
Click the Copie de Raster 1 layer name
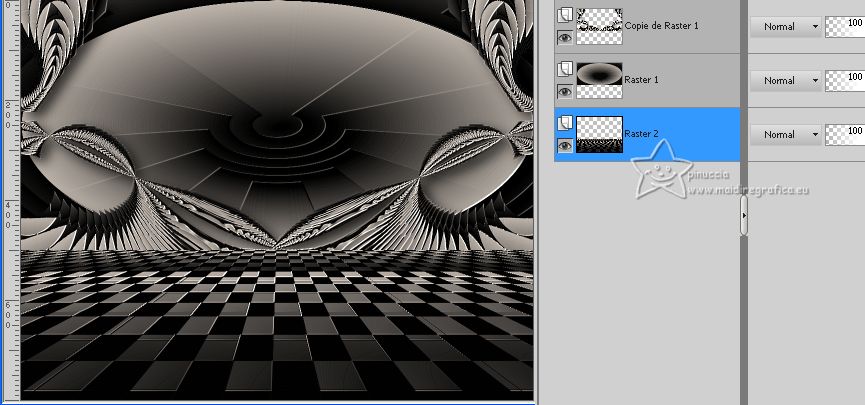point(661,26)
